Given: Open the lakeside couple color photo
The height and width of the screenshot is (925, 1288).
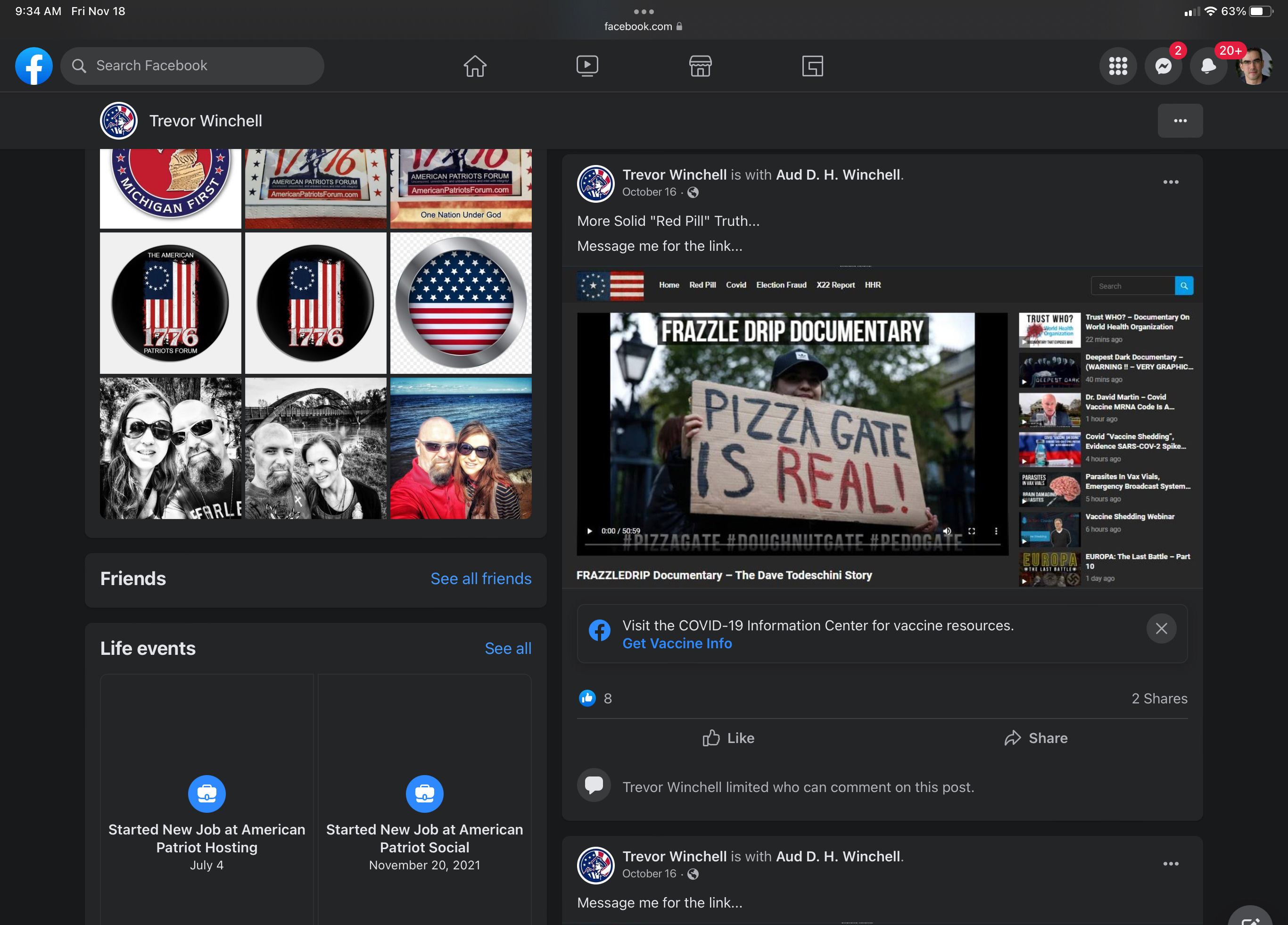Looking at the screenshot, I should [461, 448].
